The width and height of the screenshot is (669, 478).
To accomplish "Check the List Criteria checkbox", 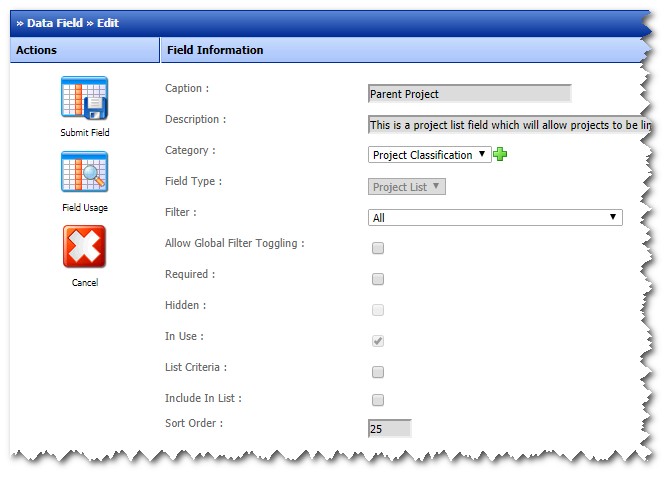I will tap(378, 372).
